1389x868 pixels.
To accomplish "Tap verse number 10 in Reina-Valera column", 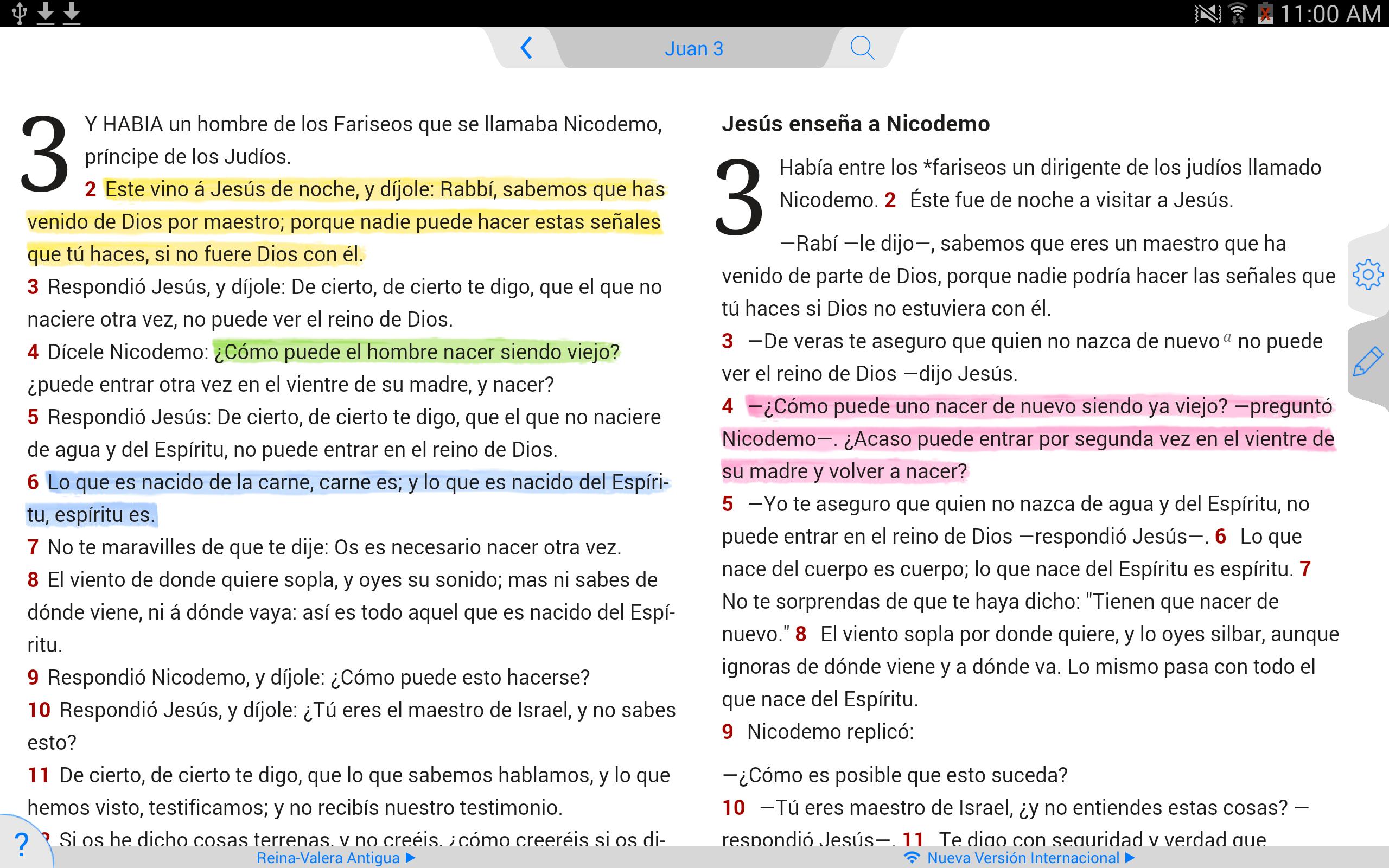I will coord(39,710).
